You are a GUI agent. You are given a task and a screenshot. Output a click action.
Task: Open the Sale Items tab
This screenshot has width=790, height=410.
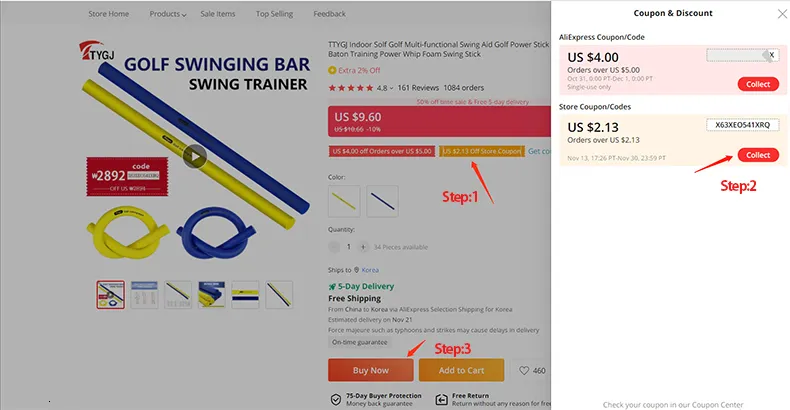[218, 14]
